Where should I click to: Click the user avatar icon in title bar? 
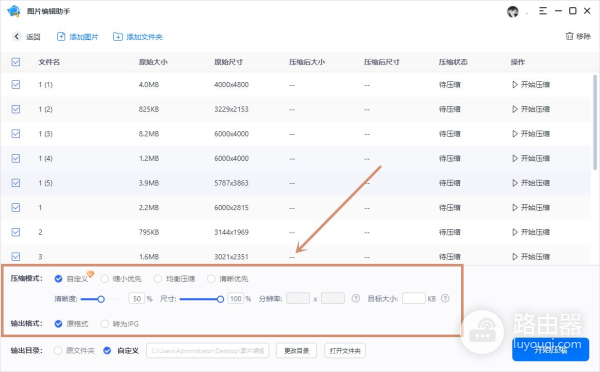513,12
